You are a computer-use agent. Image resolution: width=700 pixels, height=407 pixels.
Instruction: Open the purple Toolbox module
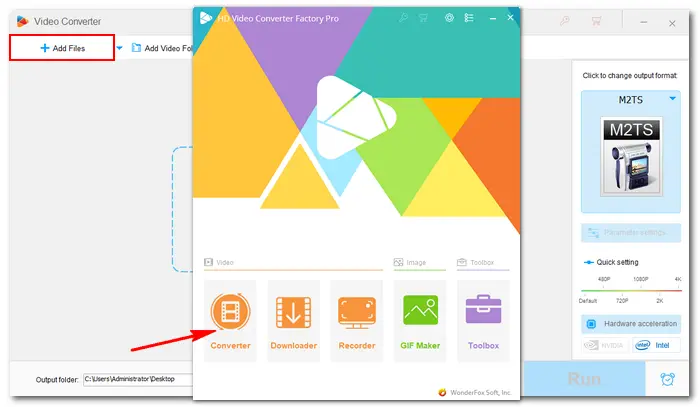click(x=483, y=320)
